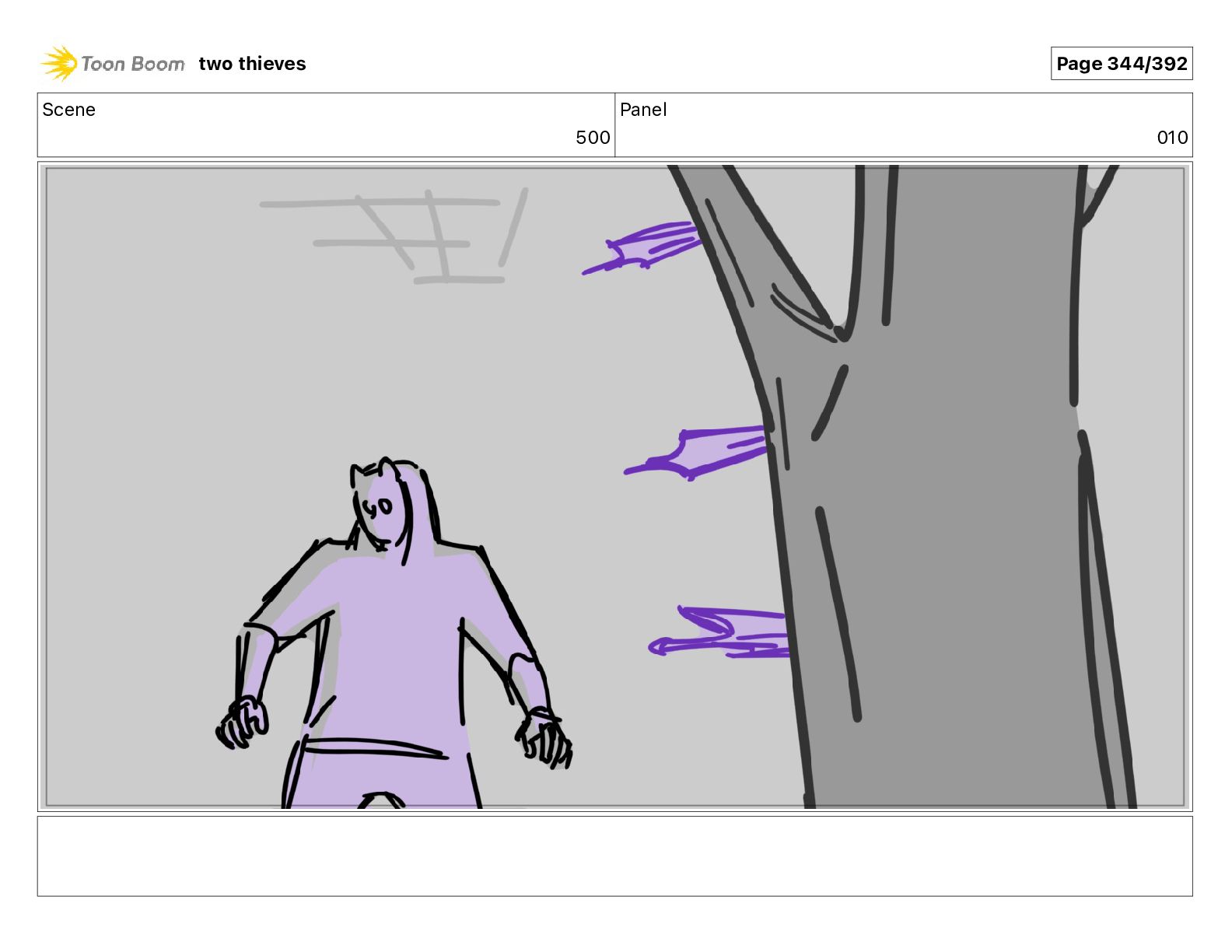Image resolution: width=1232 pixels, height=952 pixels.
Task: Click the character's left clawed hand
Action: coord(242,723)
